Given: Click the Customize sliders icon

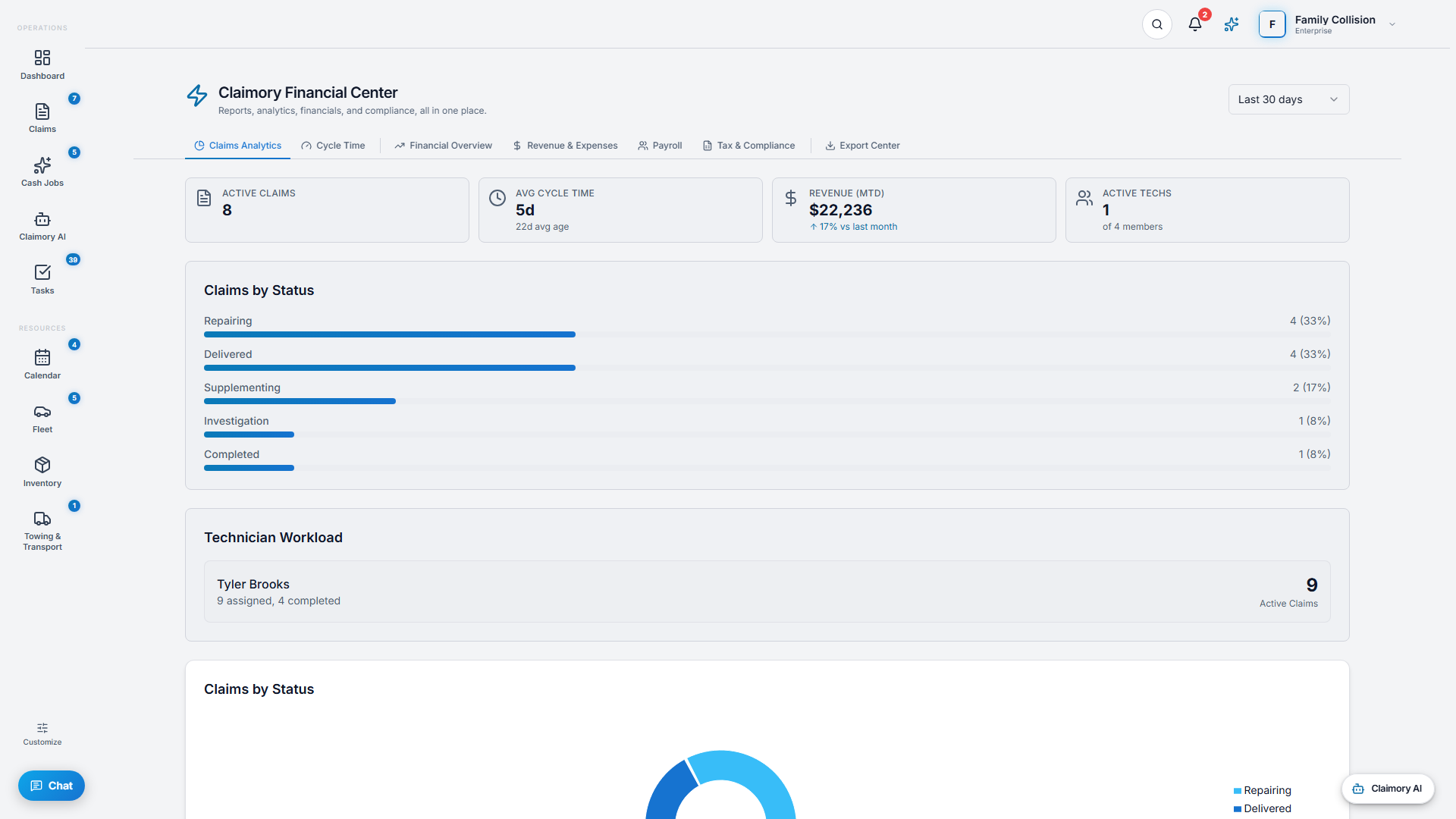Looking at the screenshot, I should (42, 728).
